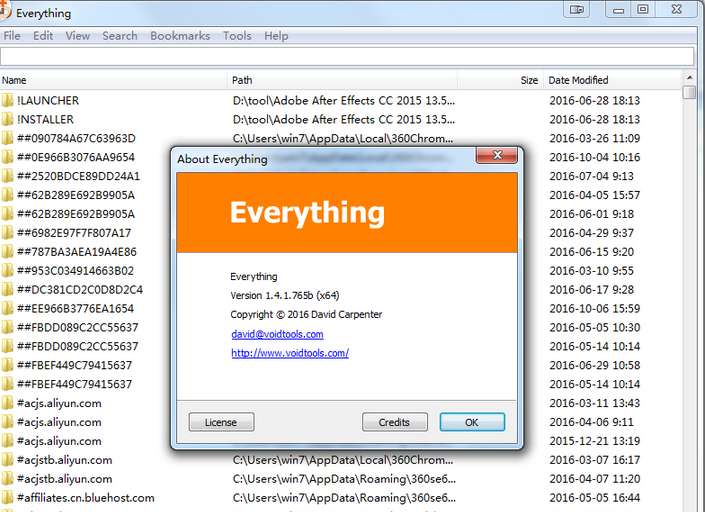Open the View menu
The image size is (705, 512).
click(x=78, y=36)
